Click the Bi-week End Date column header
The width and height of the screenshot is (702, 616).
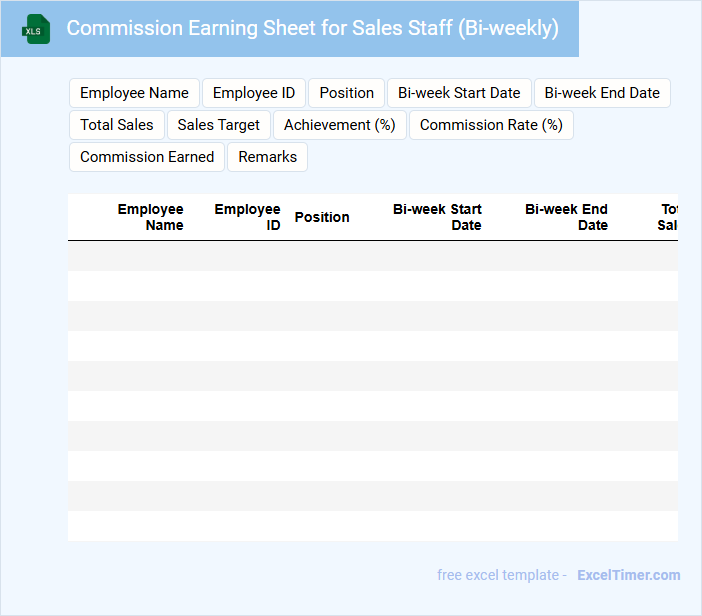pos(566,217)
